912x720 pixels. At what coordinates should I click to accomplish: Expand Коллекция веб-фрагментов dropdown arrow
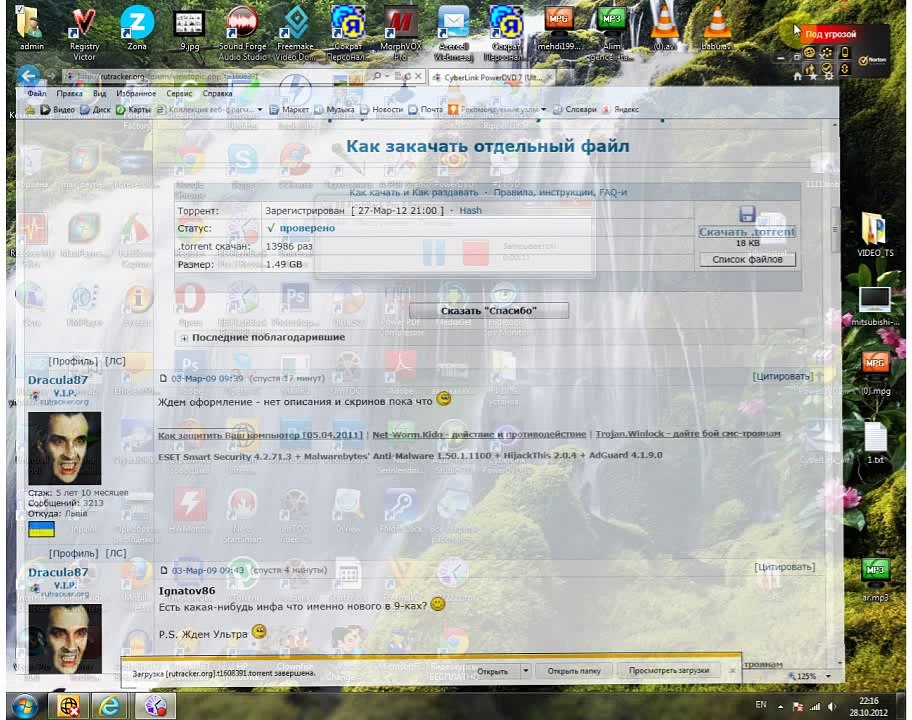pos(259,109)
